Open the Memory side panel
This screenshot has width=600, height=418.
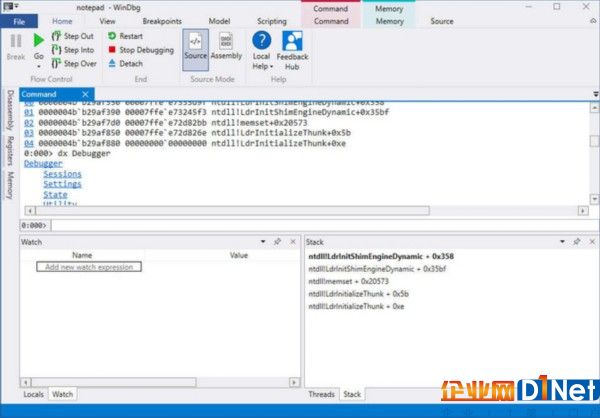[x=10, y=185]
